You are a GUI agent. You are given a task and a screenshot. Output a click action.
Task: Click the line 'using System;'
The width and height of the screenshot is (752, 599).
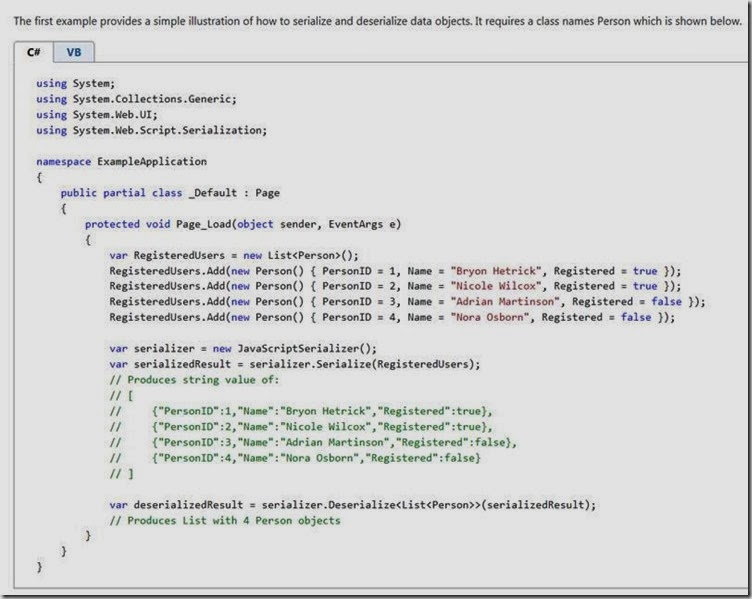click(x=76, y=83)
